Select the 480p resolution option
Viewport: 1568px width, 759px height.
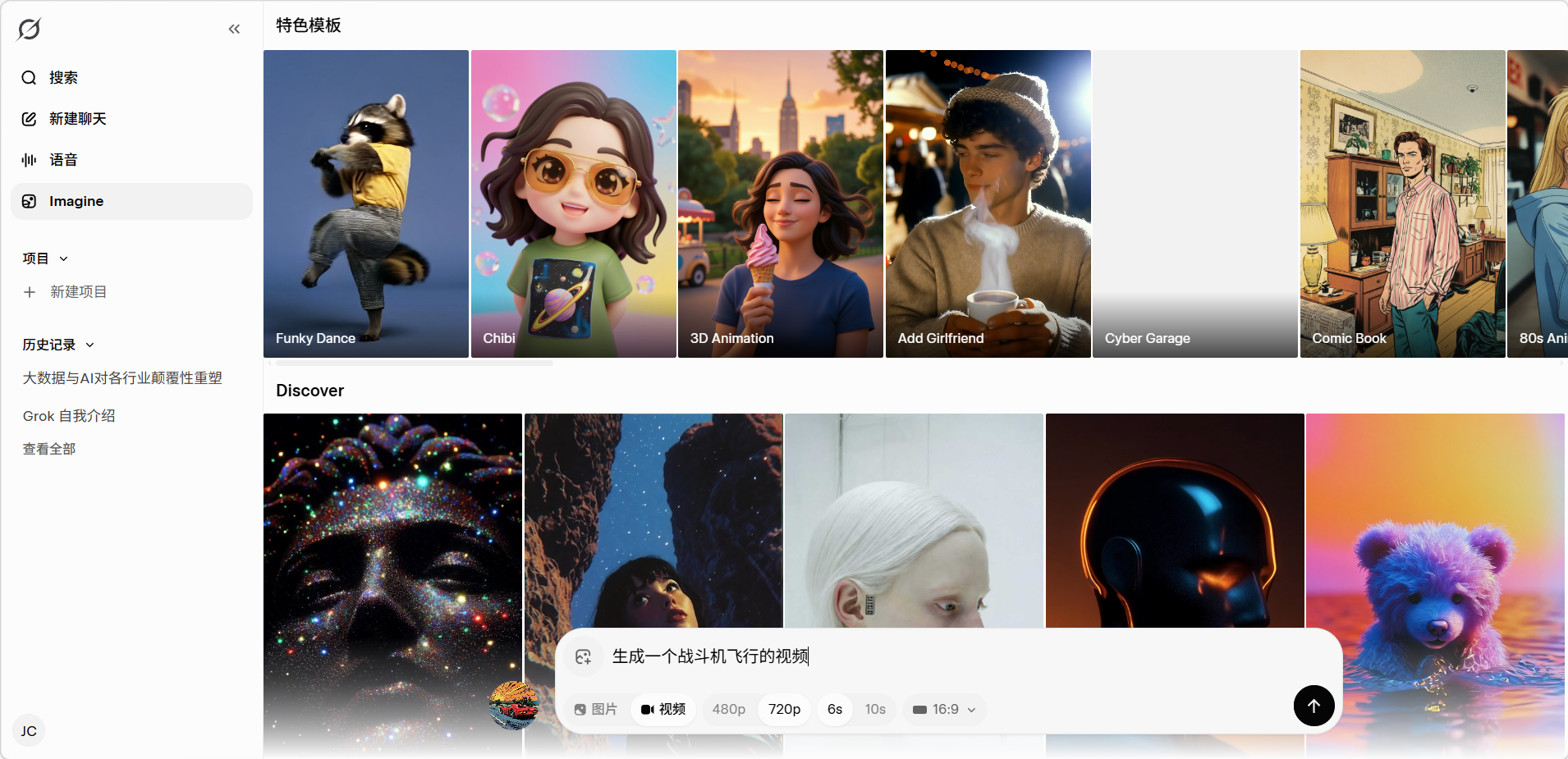coord(728,709)
